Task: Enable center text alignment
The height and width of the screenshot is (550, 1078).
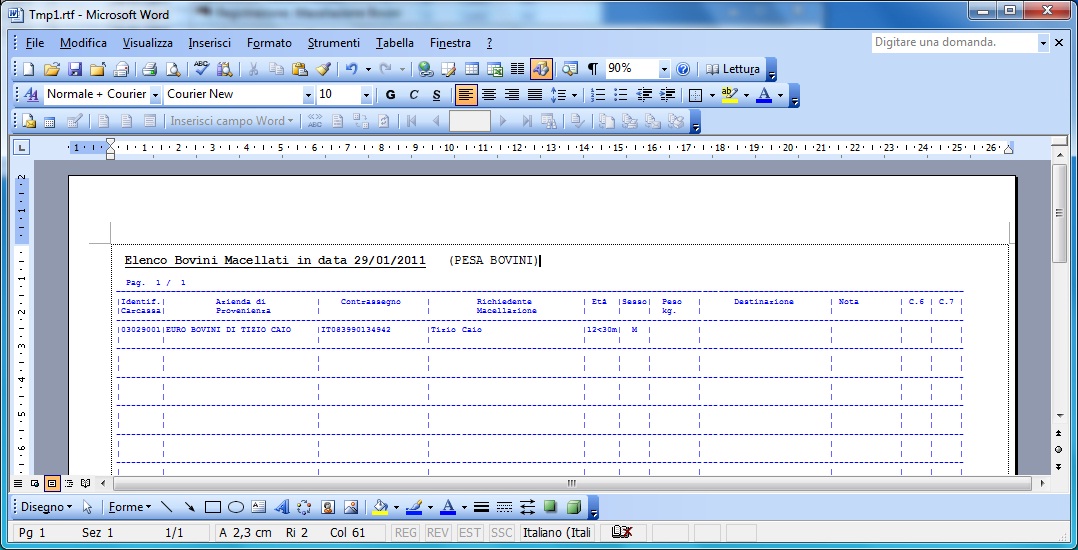Action: 489,95
